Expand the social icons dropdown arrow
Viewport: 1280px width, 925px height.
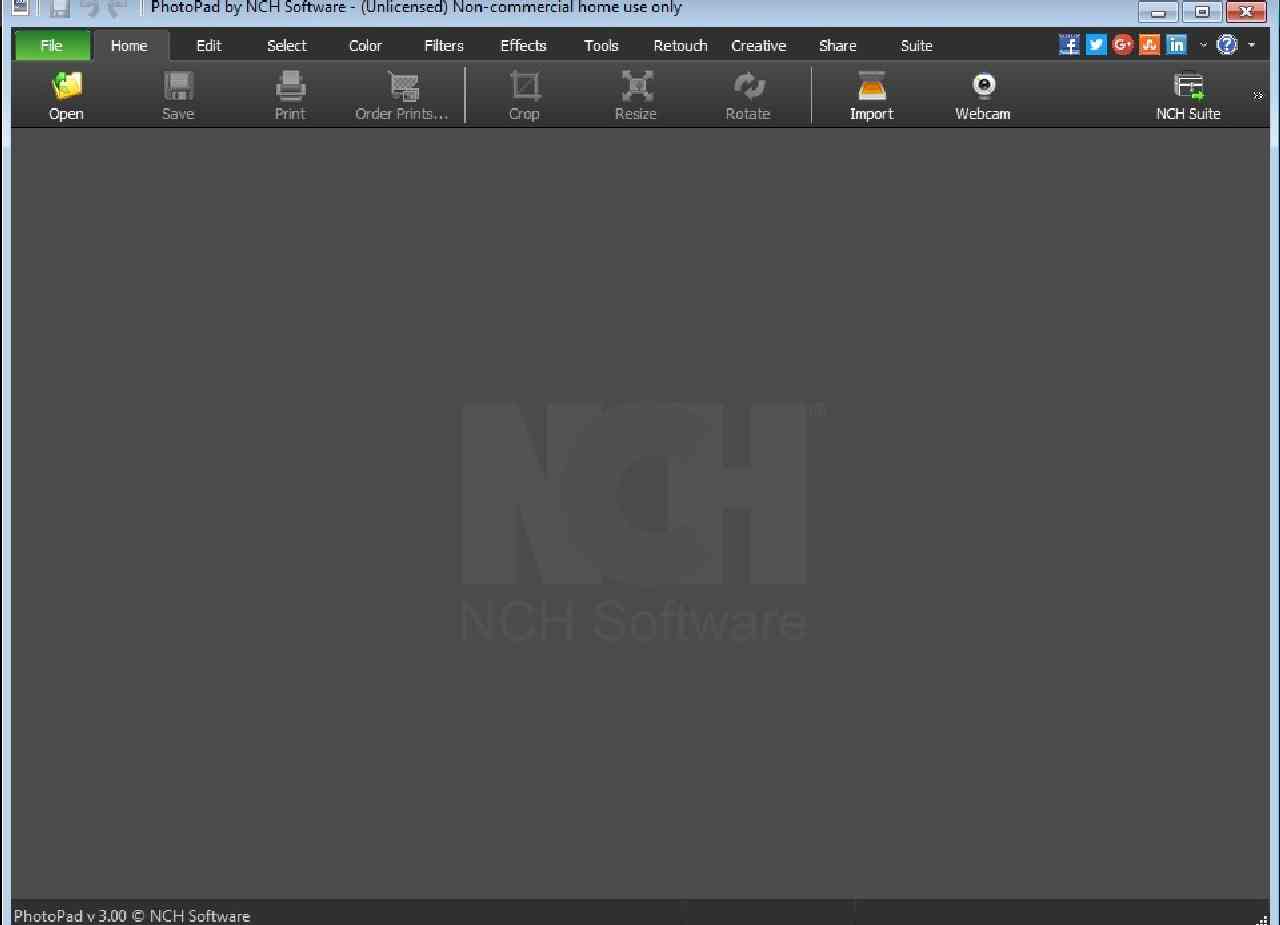pyautogui.click(x=1203, y=45)
